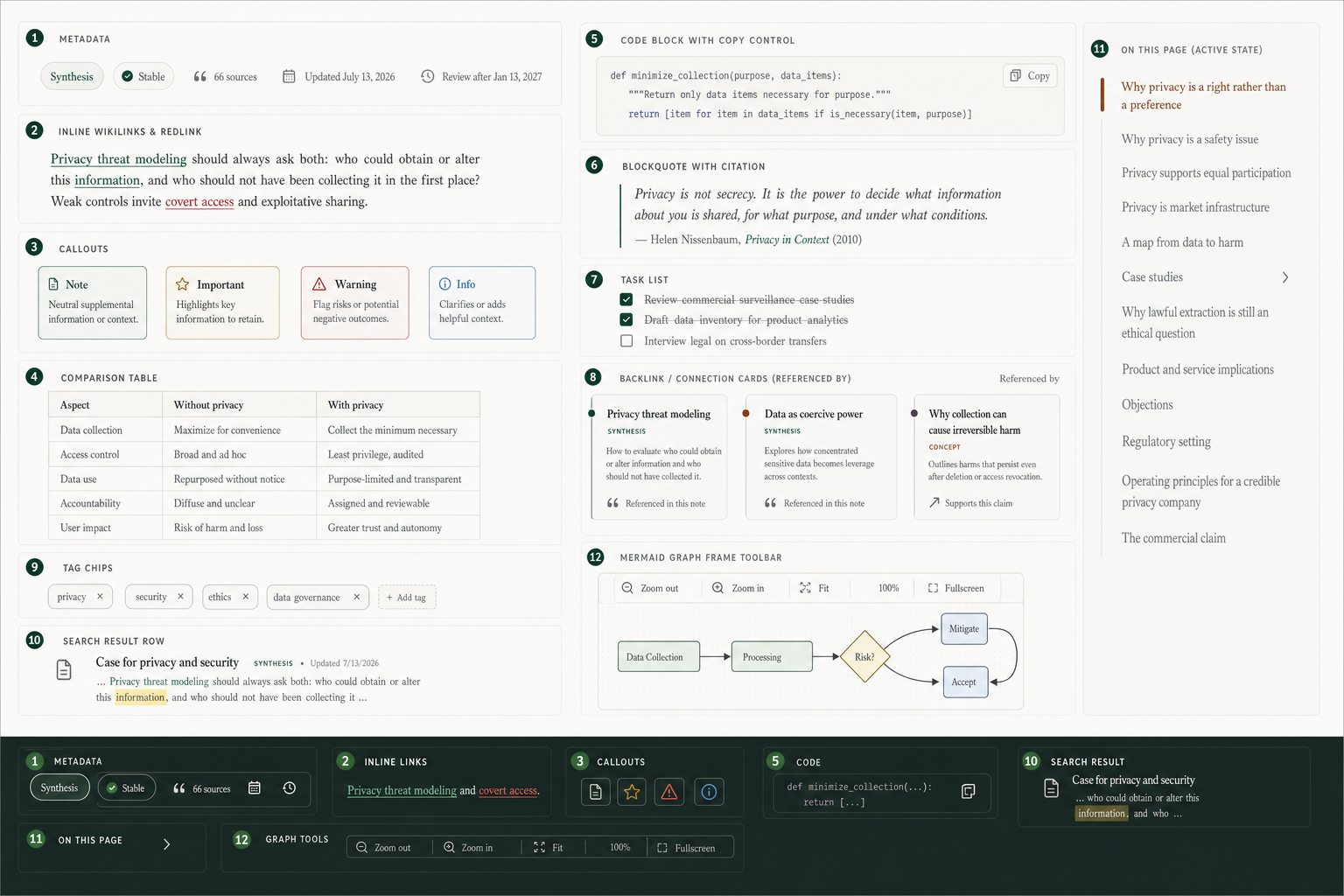Click the calendar icon beside Updated July 13
1344x896 pixels.
tap(289, 76)
